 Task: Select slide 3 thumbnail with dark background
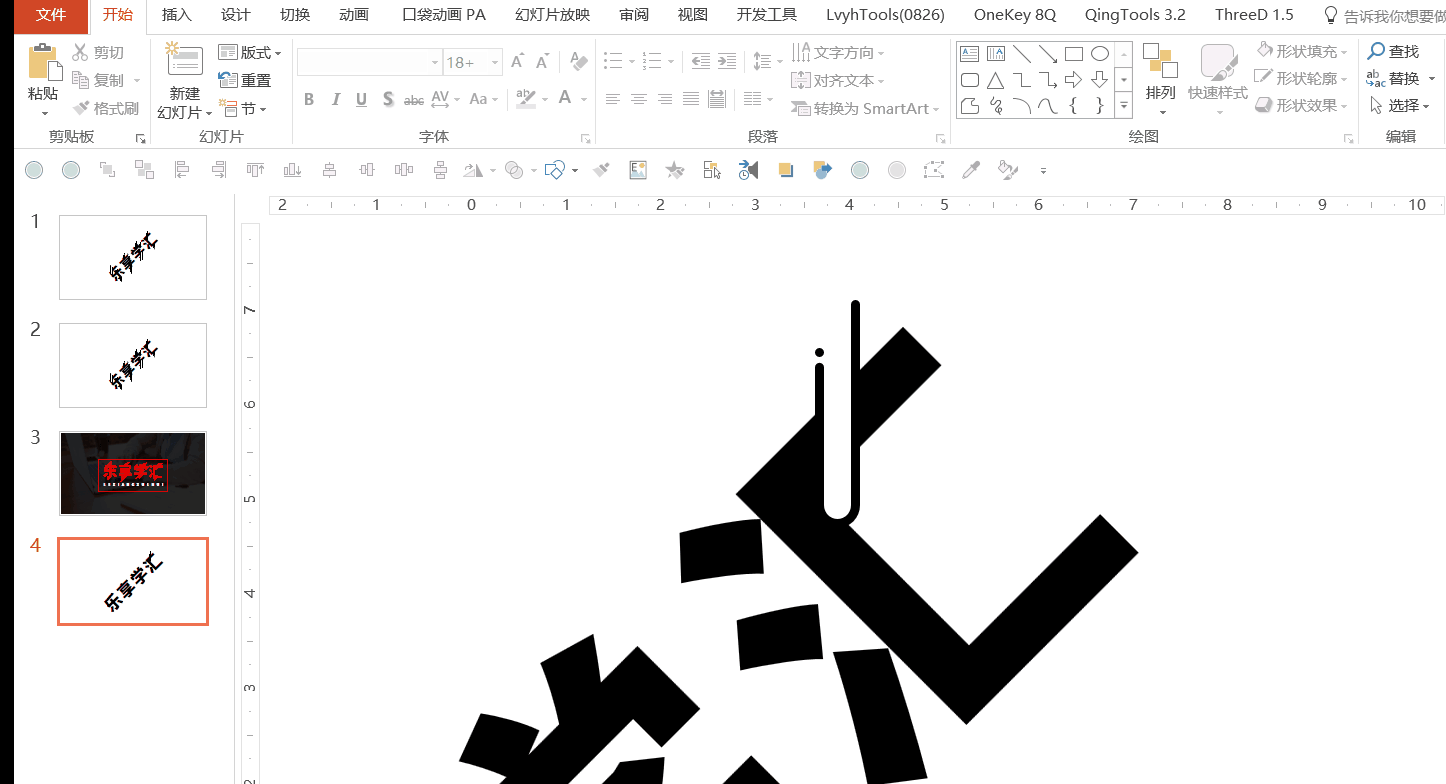[133, 473]
